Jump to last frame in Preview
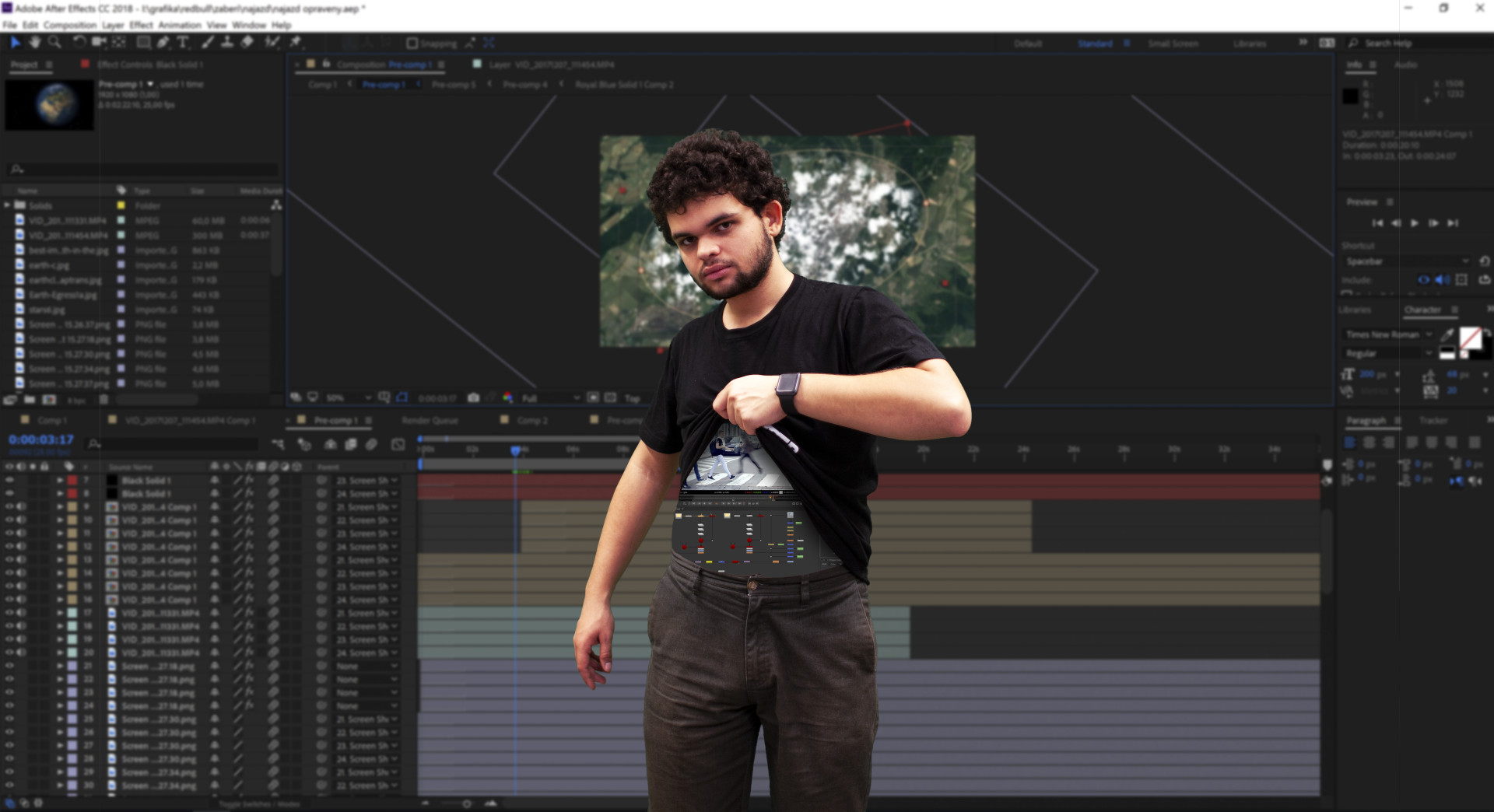The height and width of the screenshot is (812, 1494). pyautogui.click(x=1452, y=223)
